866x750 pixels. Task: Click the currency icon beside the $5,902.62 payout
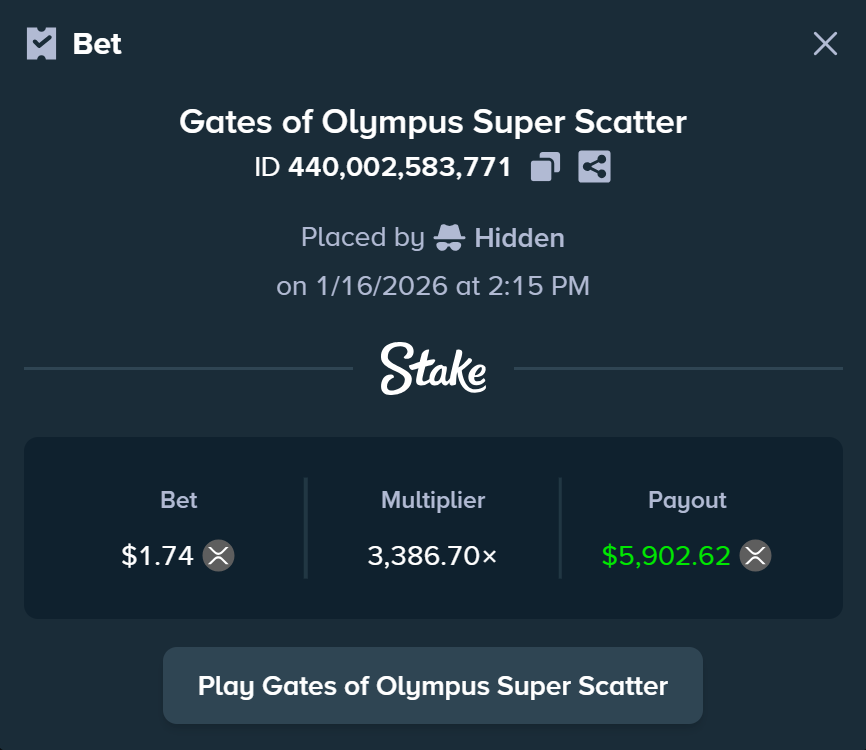(x=755, y=555)
